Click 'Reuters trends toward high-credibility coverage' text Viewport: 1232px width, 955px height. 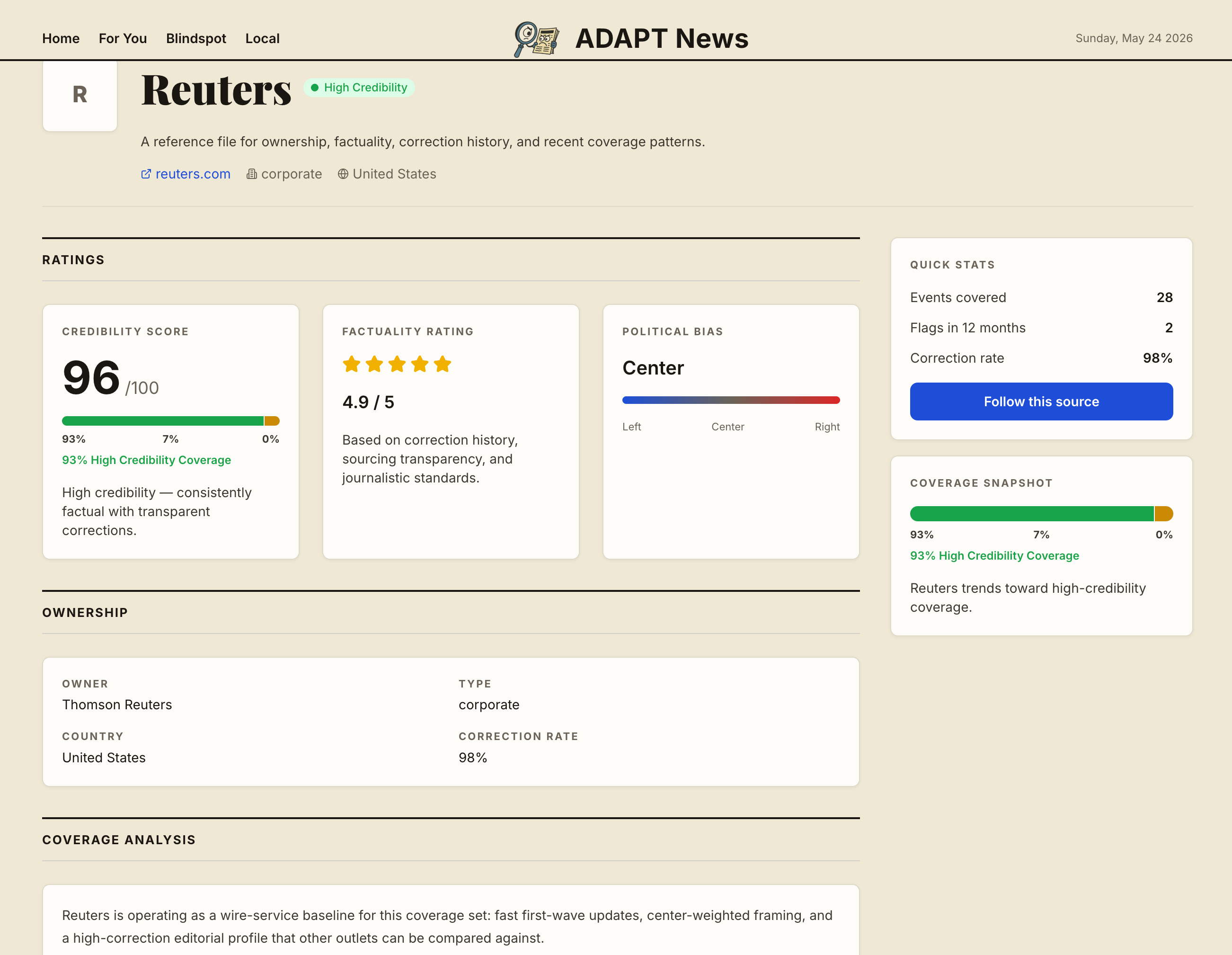tap(1028, 598)
